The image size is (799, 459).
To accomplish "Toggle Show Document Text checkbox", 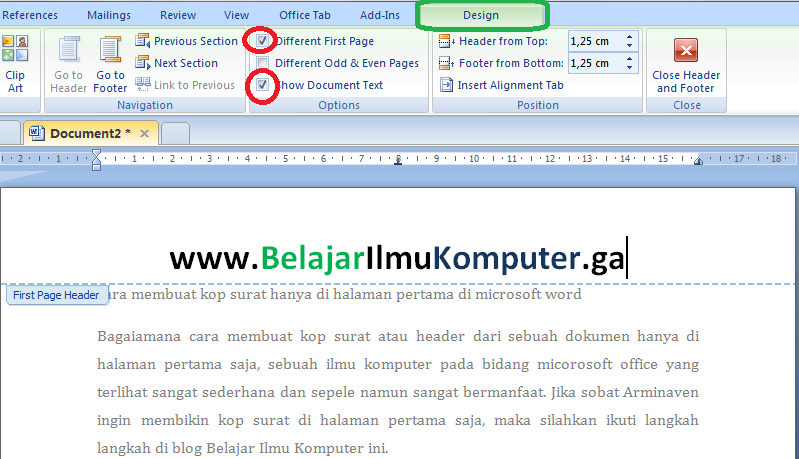I will [x=262, y=85].
